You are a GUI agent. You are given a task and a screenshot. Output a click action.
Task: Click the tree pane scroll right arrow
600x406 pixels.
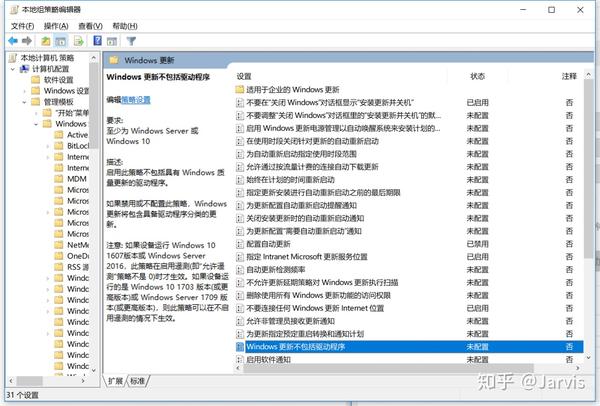point(83,381)
